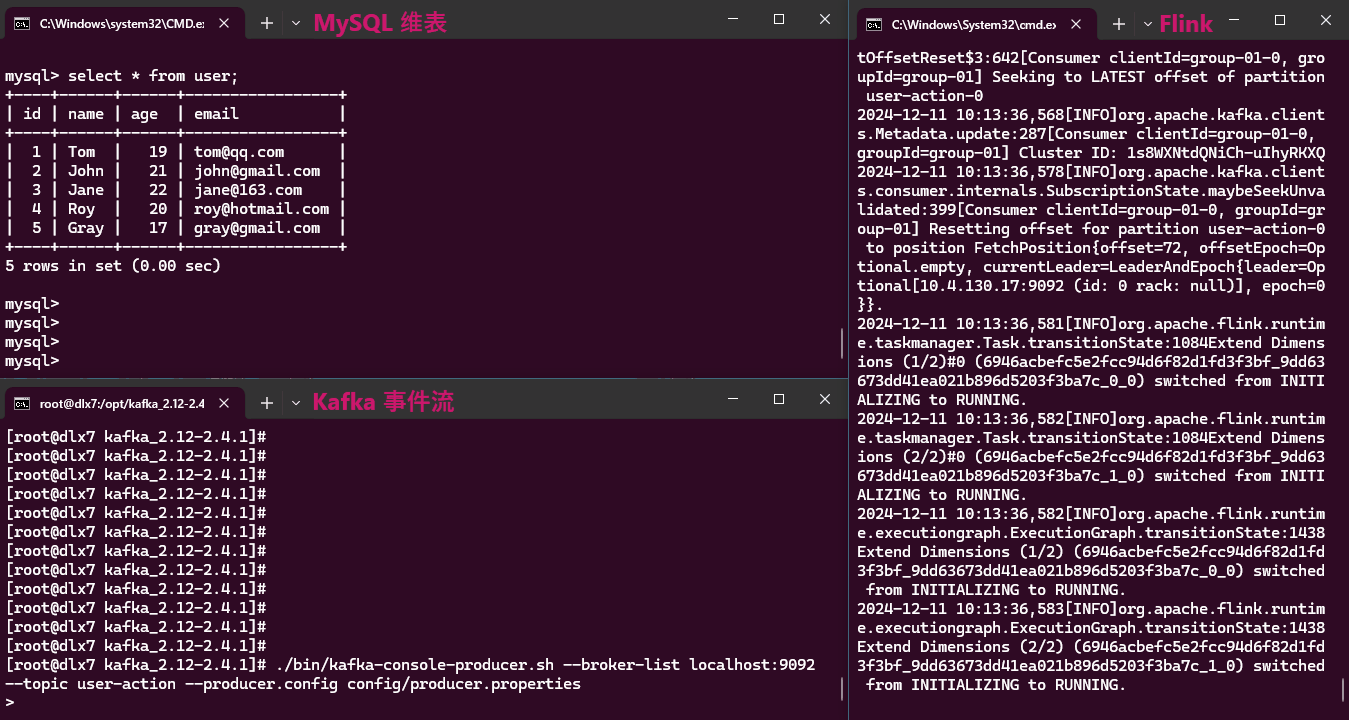The width and height of the screenshot is (1349, 720).
Task: Click the scrollbar thumb in the Kafka terminal
Action: [x=842, y=689]
